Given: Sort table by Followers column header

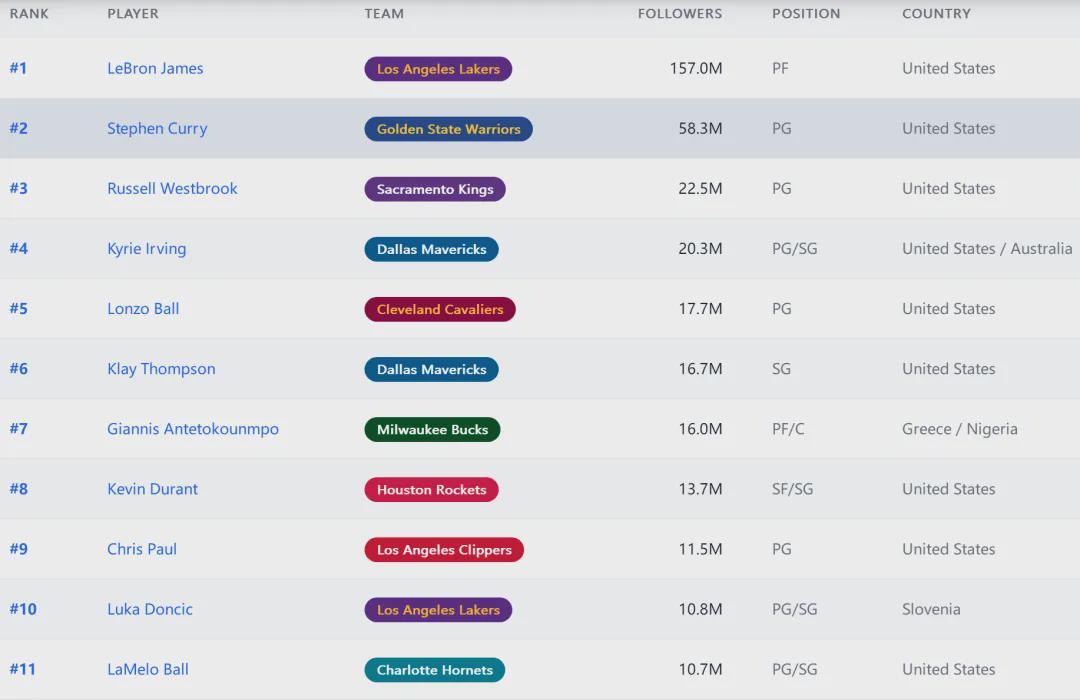Looking at the screenshot, I should [679, 14].
